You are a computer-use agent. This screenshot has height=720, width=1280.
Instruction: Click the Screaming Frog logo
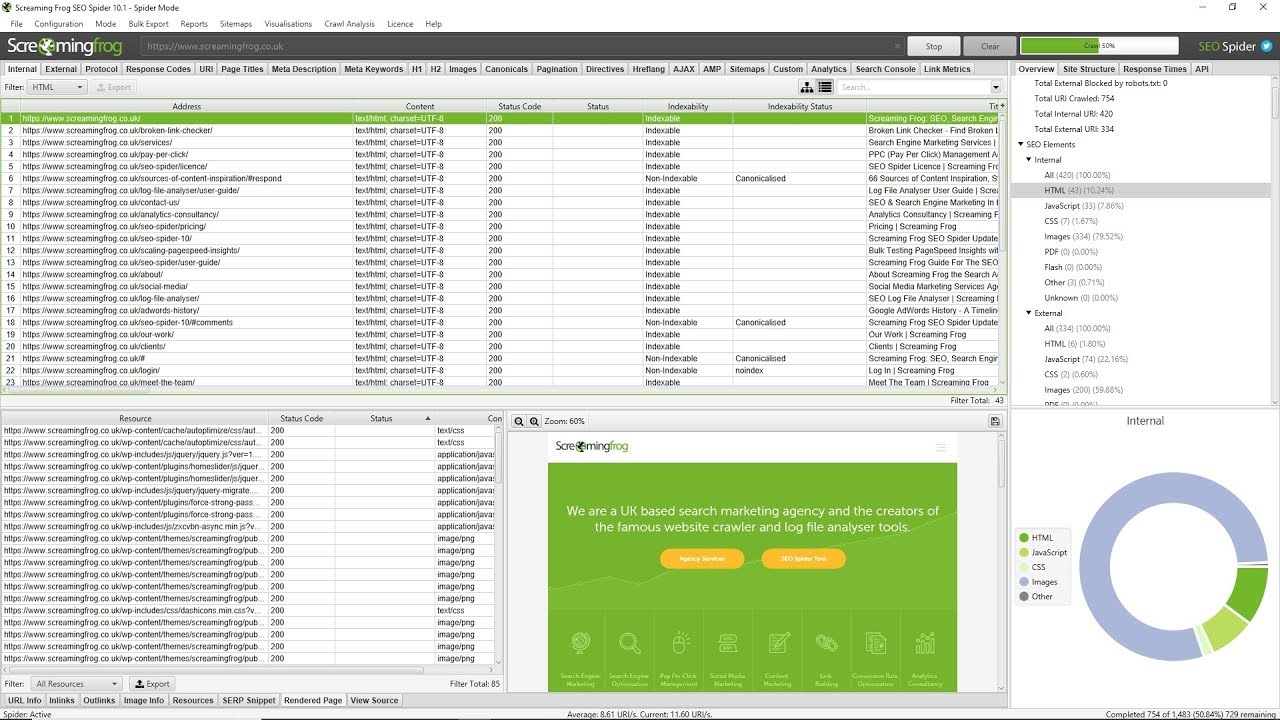65,45
